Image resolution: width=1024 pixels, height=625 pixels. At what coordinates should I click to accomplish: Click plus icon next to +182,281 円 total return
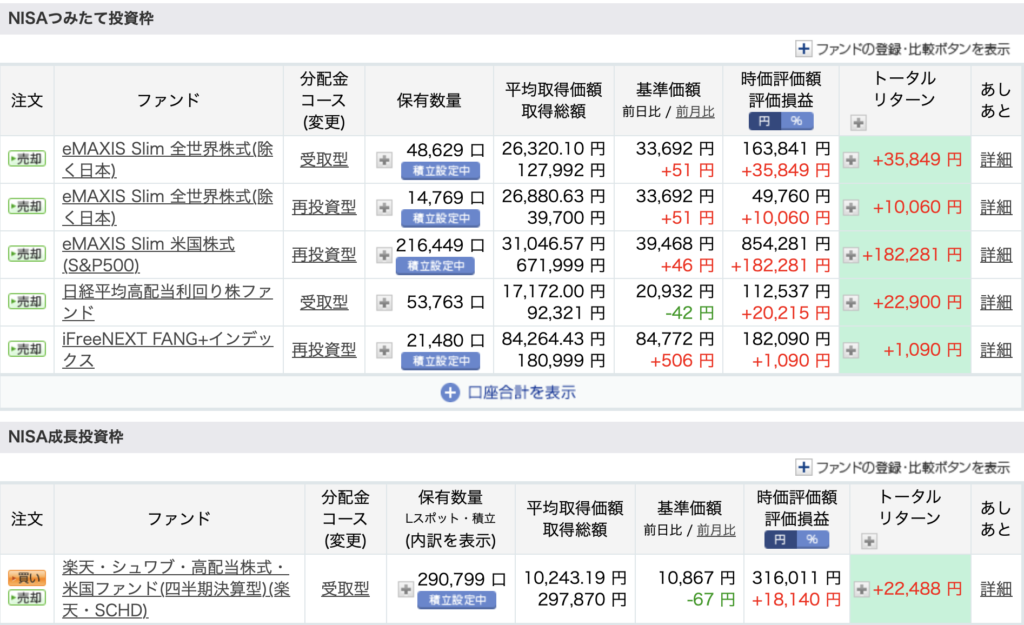pos(850,255)
